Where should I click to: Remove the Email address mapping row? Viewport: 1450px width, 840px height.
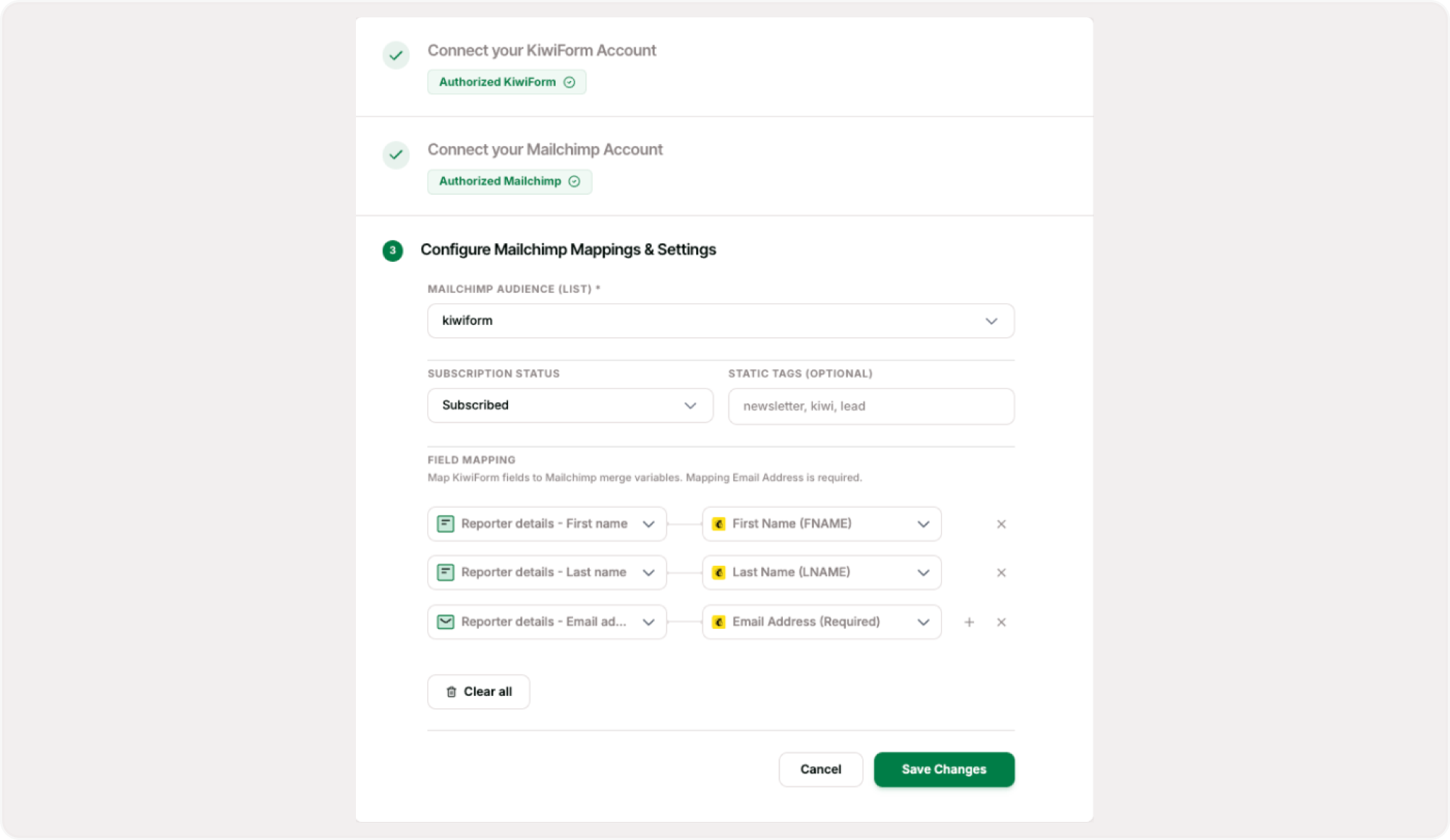tap(1001, 622)
